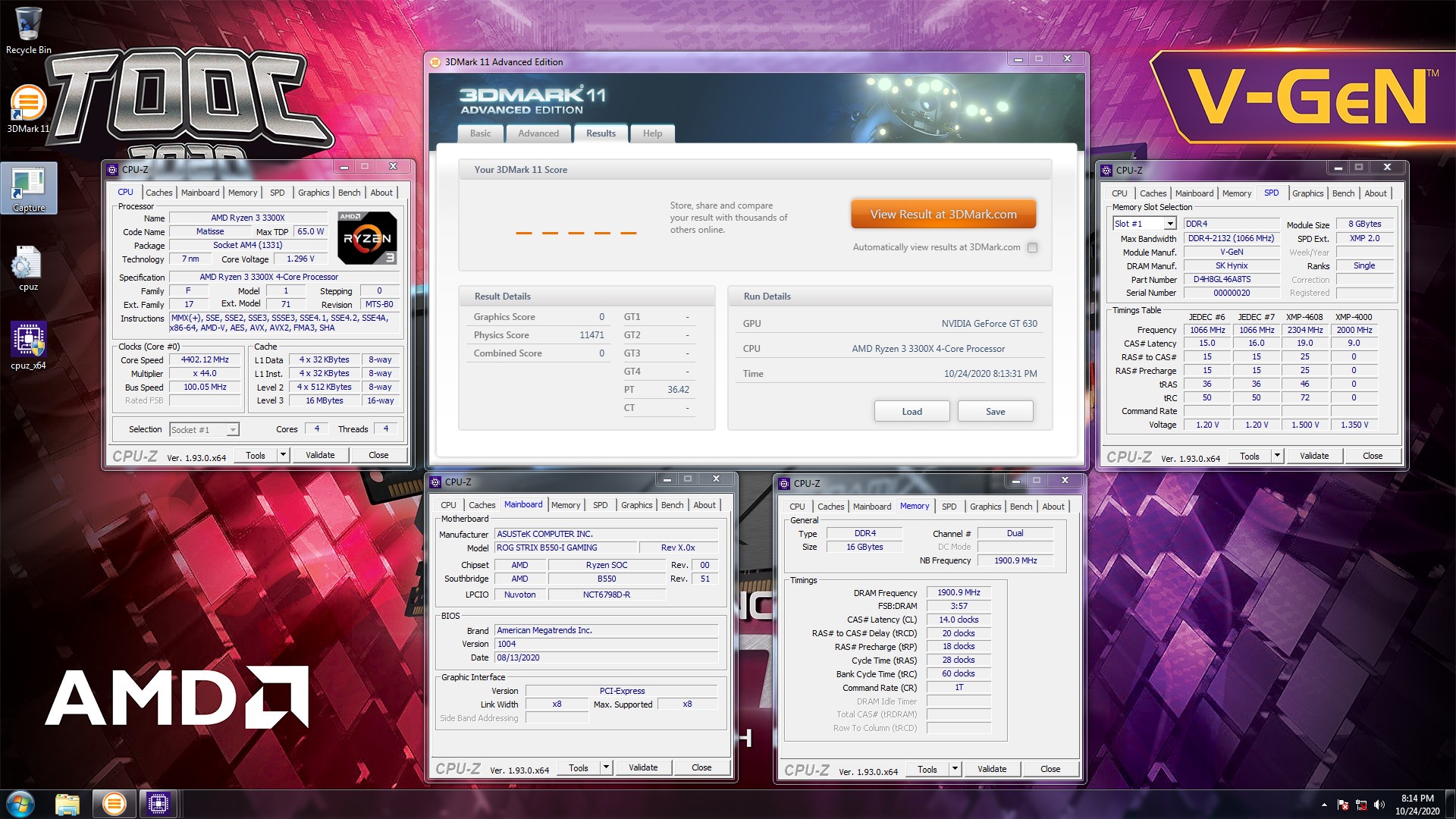Open the cpuz_x64 desktop icon

tap(28, 345)
